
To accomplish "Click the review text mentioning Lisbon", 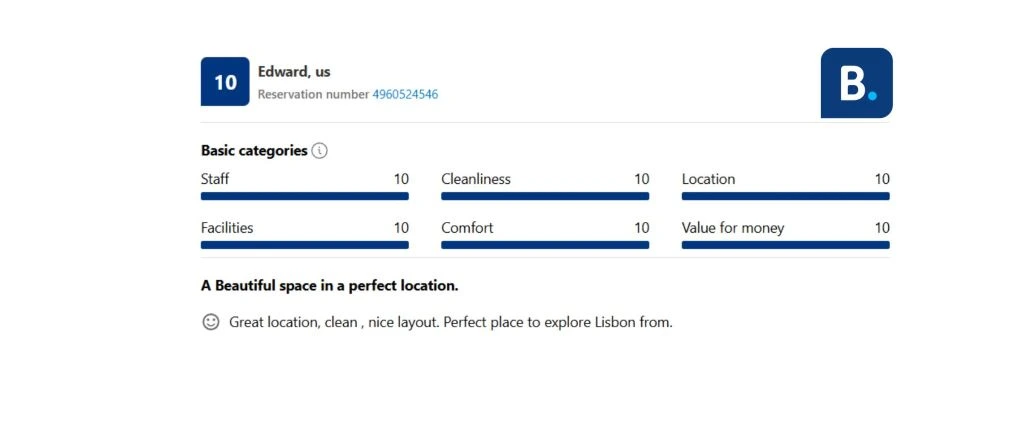I will pyautogui.click(x=450, y=322).
